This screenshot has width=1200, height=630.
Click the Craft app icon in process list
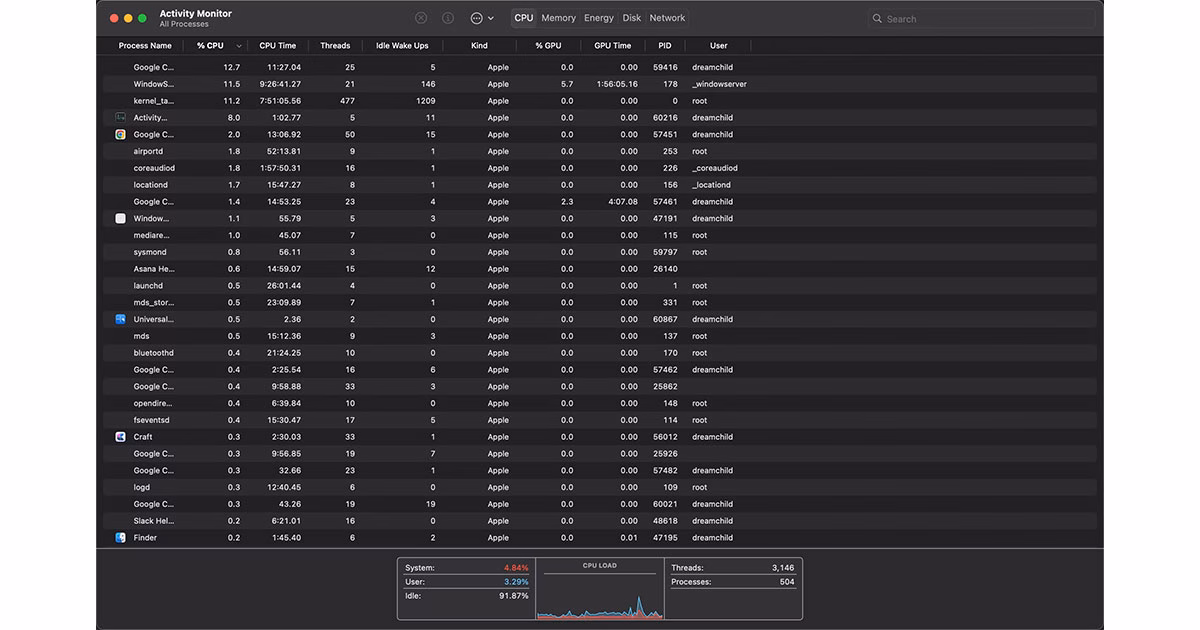[x=120, y=437]
